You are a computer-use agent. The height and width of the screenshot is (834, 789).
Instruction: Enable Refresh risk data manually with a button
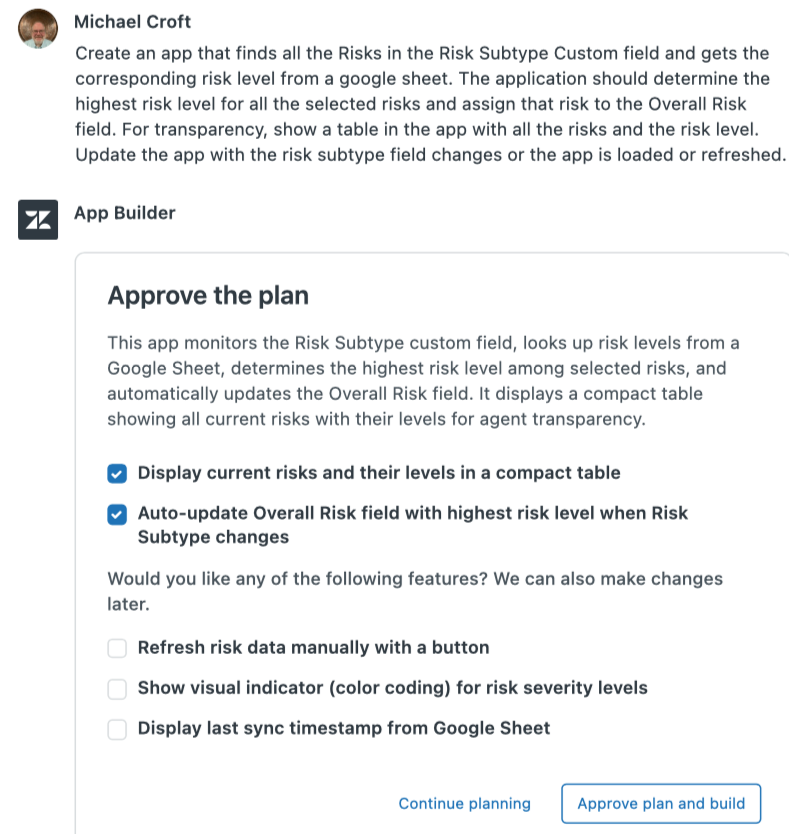(x=117, y=648)
